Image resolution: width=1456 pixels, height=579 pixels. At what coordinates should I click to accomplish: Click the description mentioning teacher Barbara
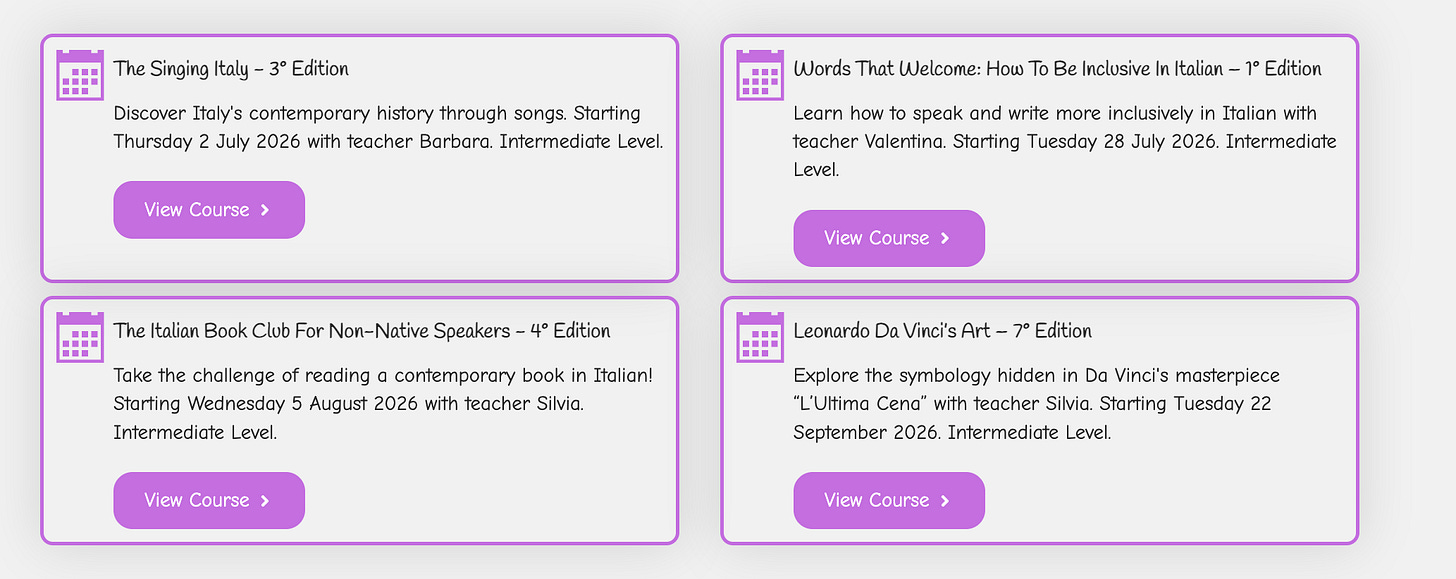pos(388,127)
